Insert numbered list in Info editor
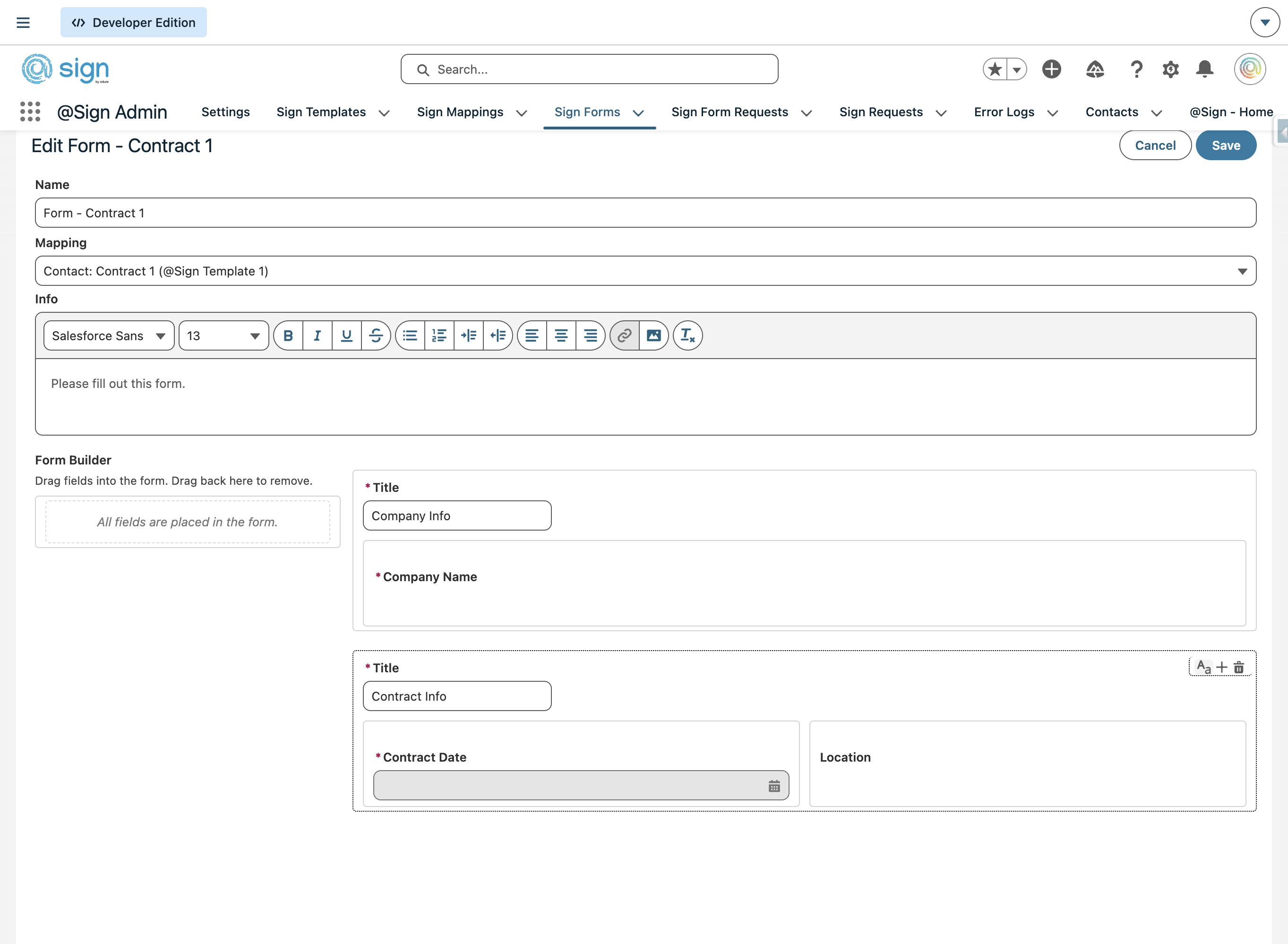 pos(439,336)
